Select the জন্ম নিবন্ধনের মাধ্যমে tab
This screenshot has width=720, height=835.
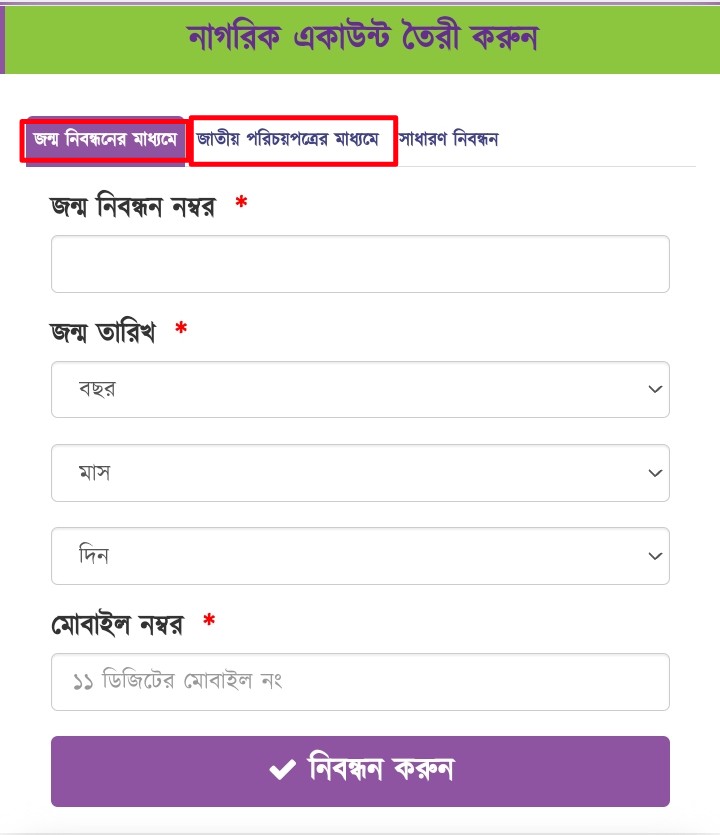pyautogui.click(x=105, y=140)
